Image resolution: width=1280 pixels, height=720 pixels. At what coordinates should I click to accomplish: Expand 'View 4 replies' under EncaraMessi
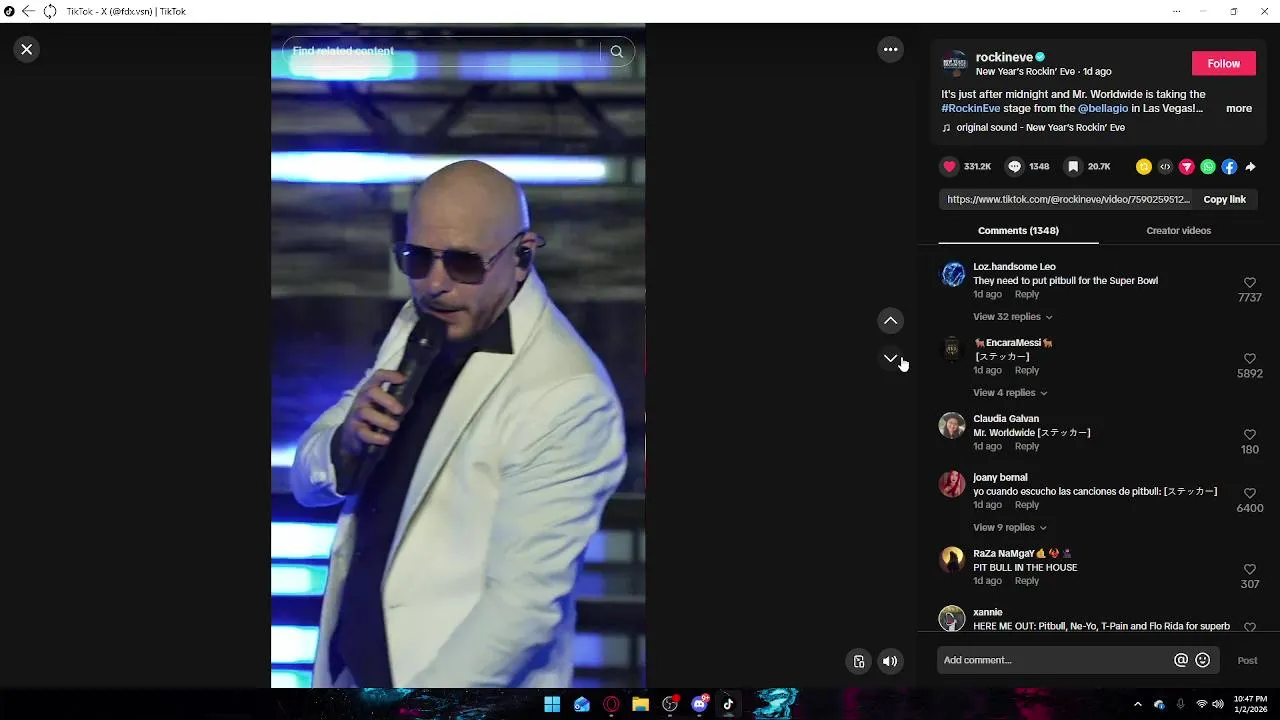(x=1010, y=393)
